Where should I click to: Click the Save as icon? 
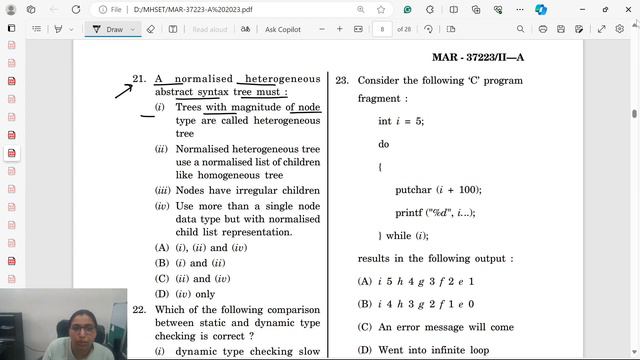tap(579, 29)
